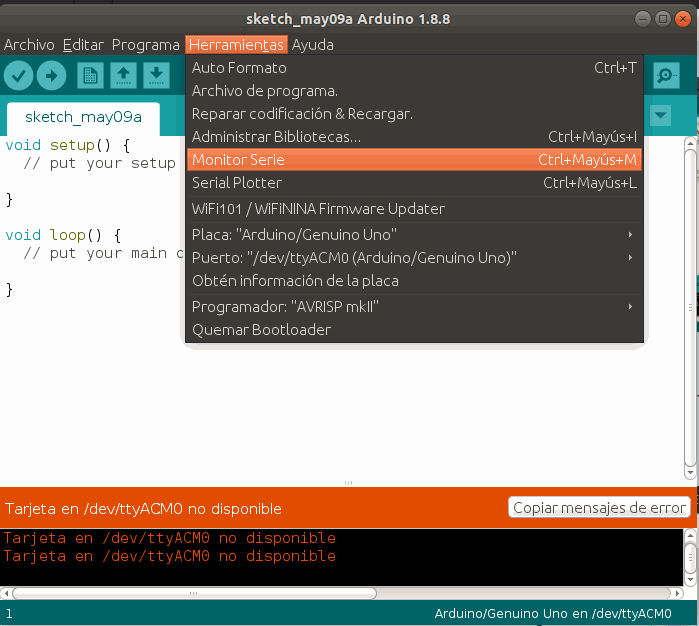Screen dimensions: 699x626
Task: Click the console horizontal scrollbar thumb
Action: (x=195, y=593)
